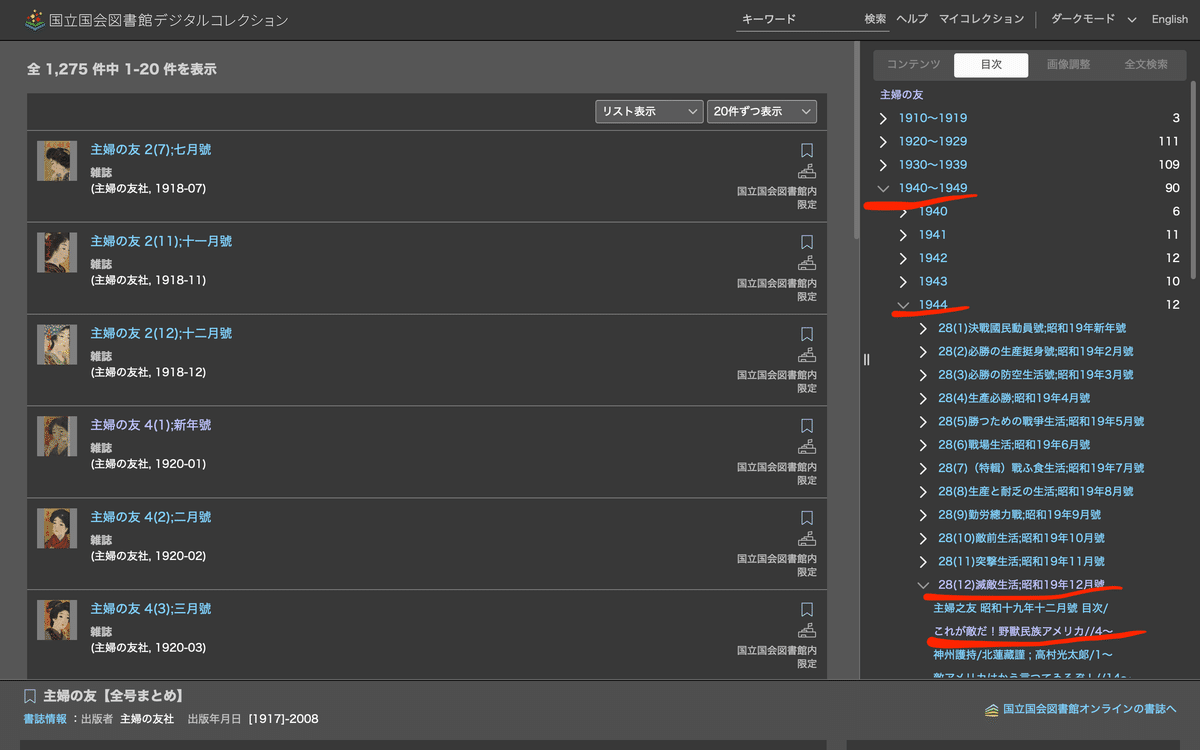This screenshot has height=750, width=1200.
Task: Collapse 28(12)滅敵生活 issue node
Action: tap(924, 586)
